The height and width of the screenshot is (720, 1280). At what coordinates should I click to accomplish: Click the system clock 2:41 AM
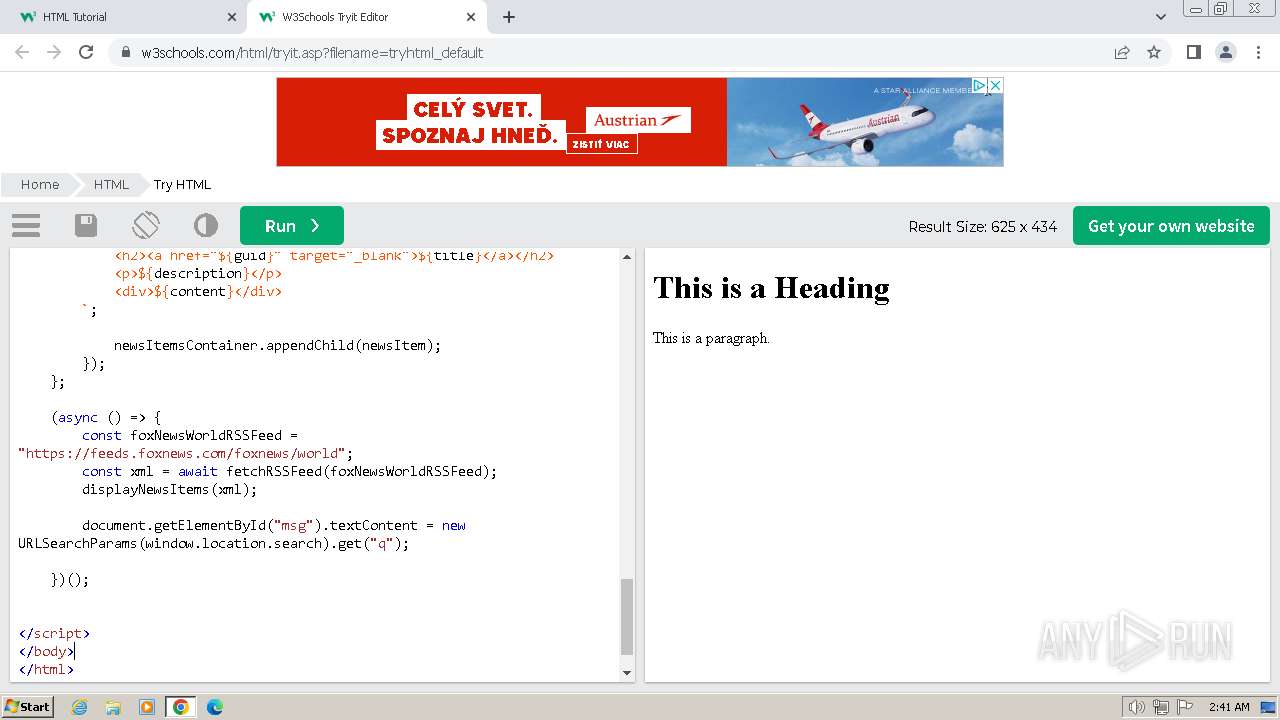point(1229,707)
